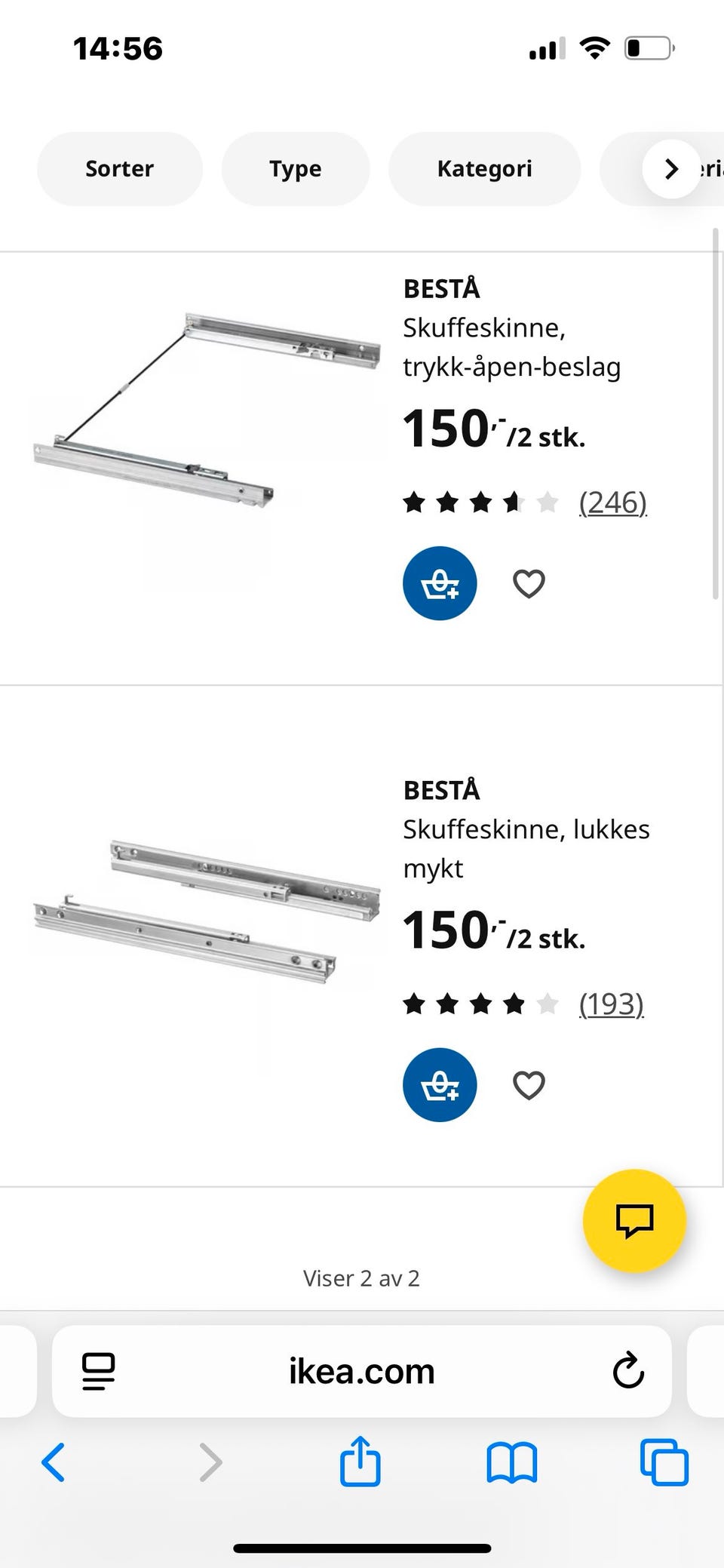Show open tabs overview in Safari
The image size is (724, 1568).
pyautogui.click(x=664, y=1462)
